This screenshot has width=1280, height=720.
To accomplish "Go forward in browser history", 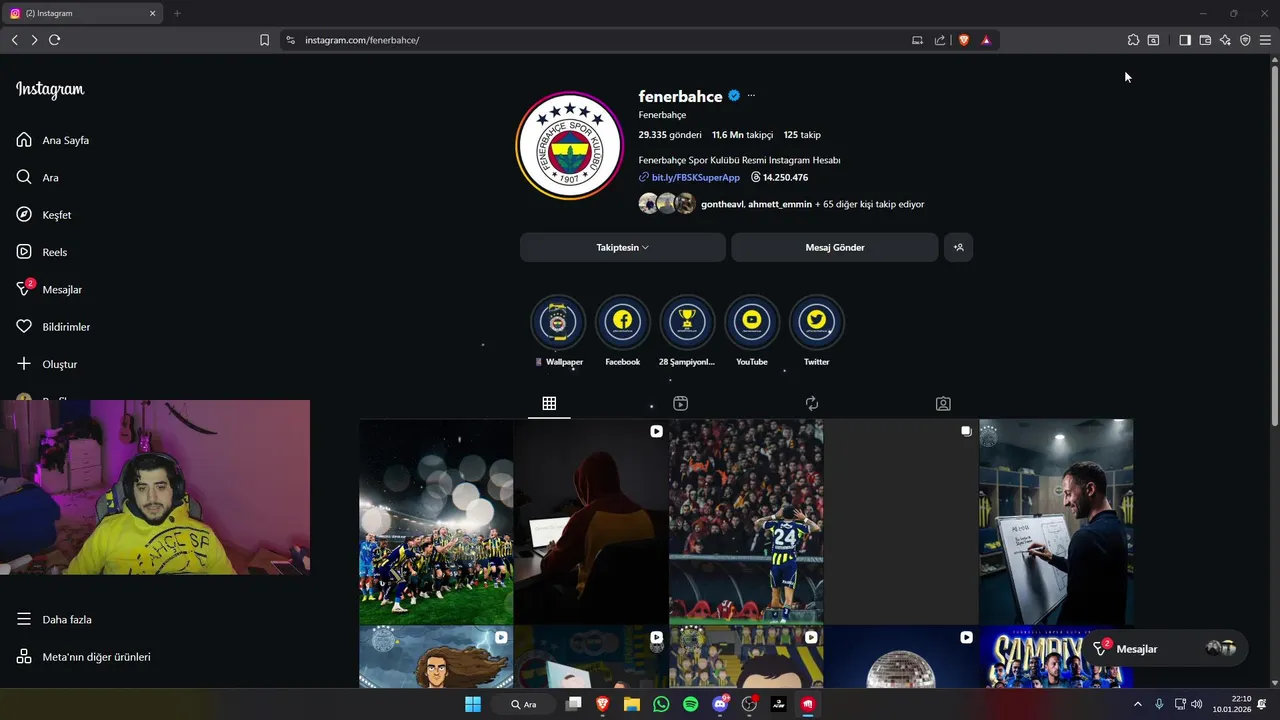I will click(34, 40).
